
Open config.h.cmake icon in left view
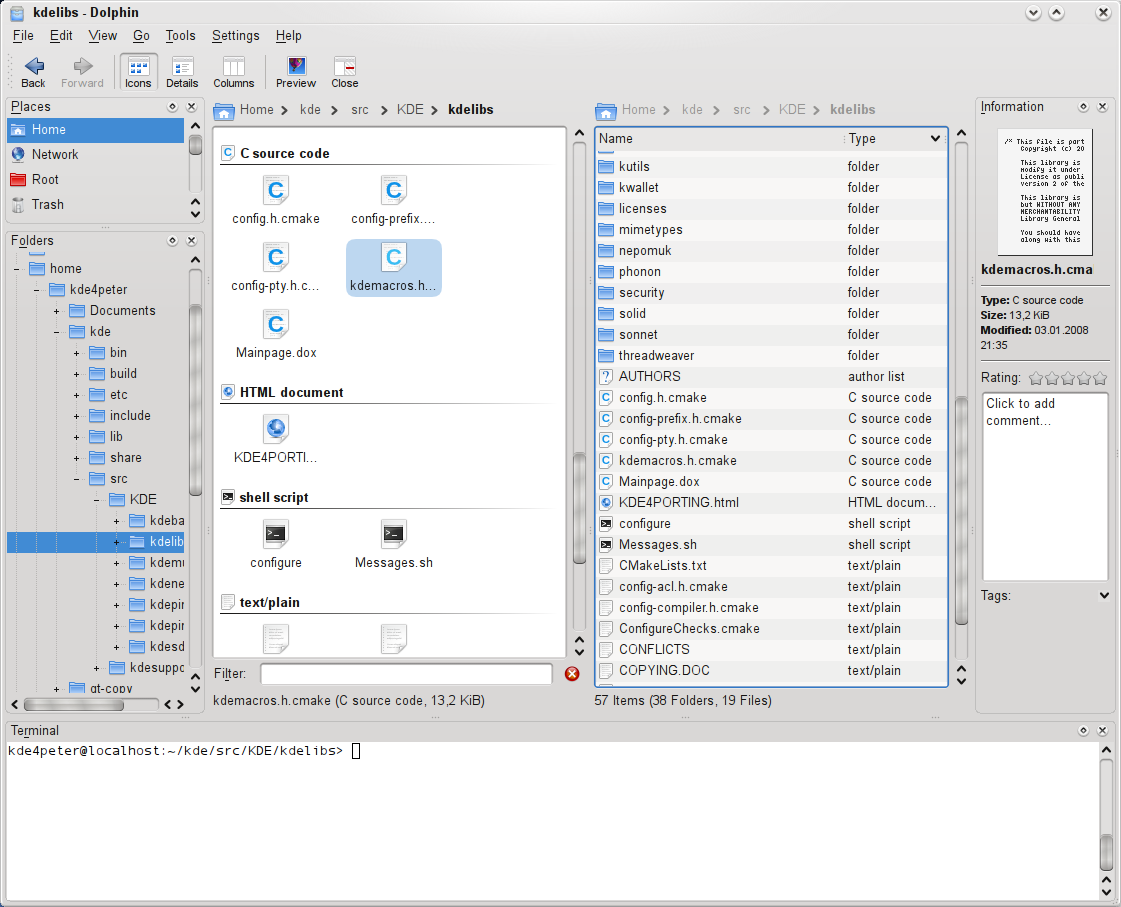276,200
